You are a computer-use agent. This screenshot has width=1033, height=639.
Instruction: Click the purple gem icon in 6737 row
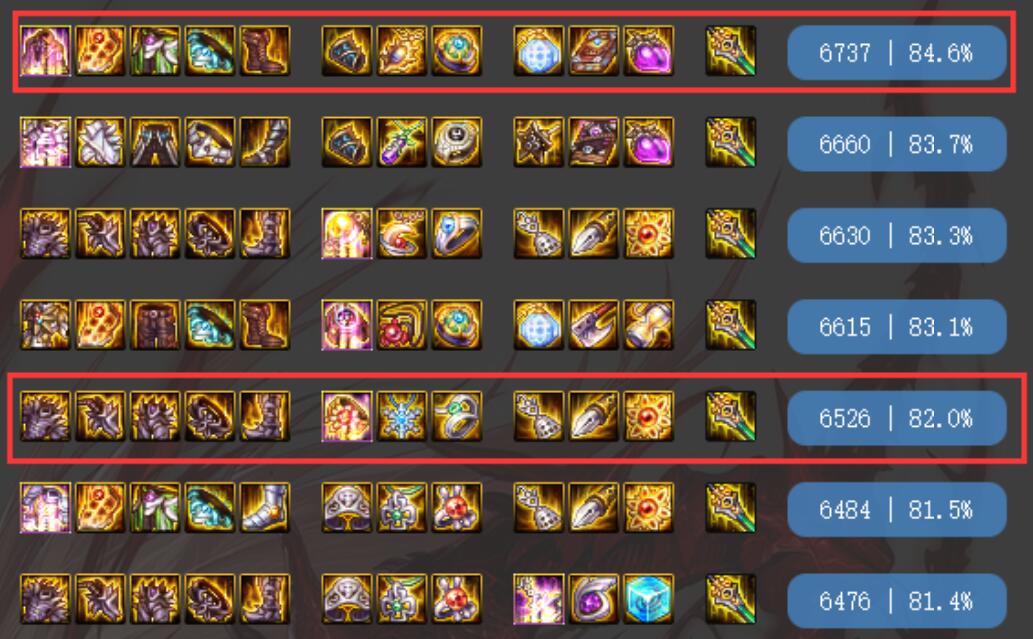[x=648, y=51]
